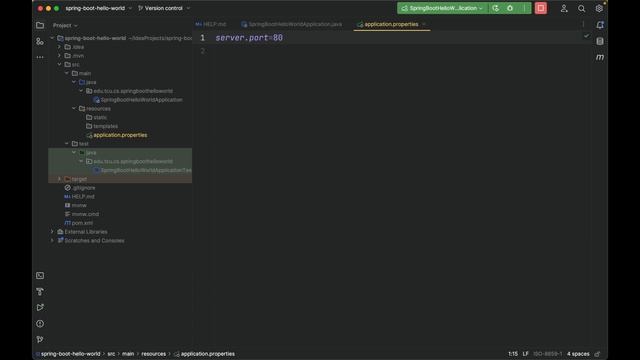The width and height of the screenshot is (640, 360).
Task: Select the static folder
Action: click(100, 118)
